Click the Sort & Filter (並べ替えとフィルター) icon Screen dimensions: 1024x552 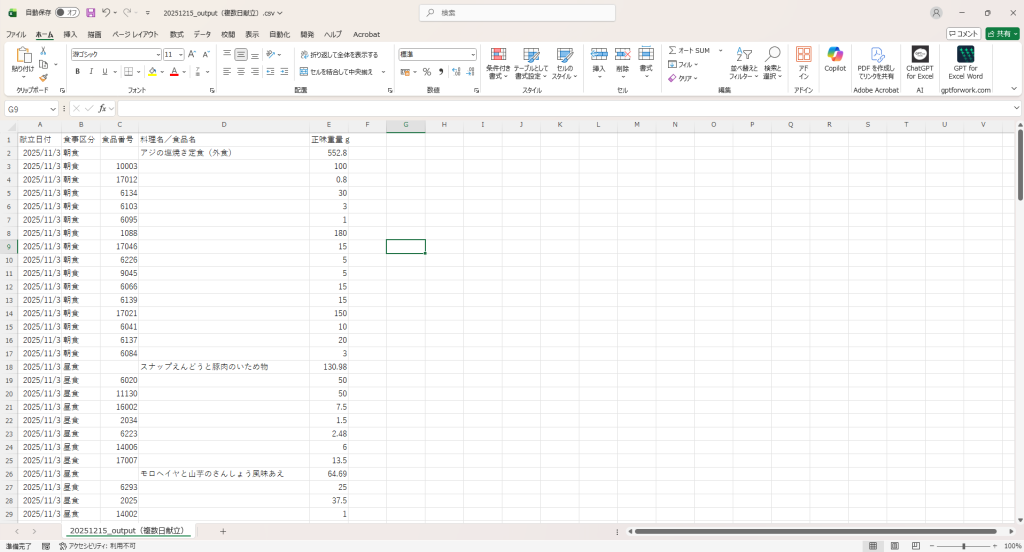coord(743,55)
